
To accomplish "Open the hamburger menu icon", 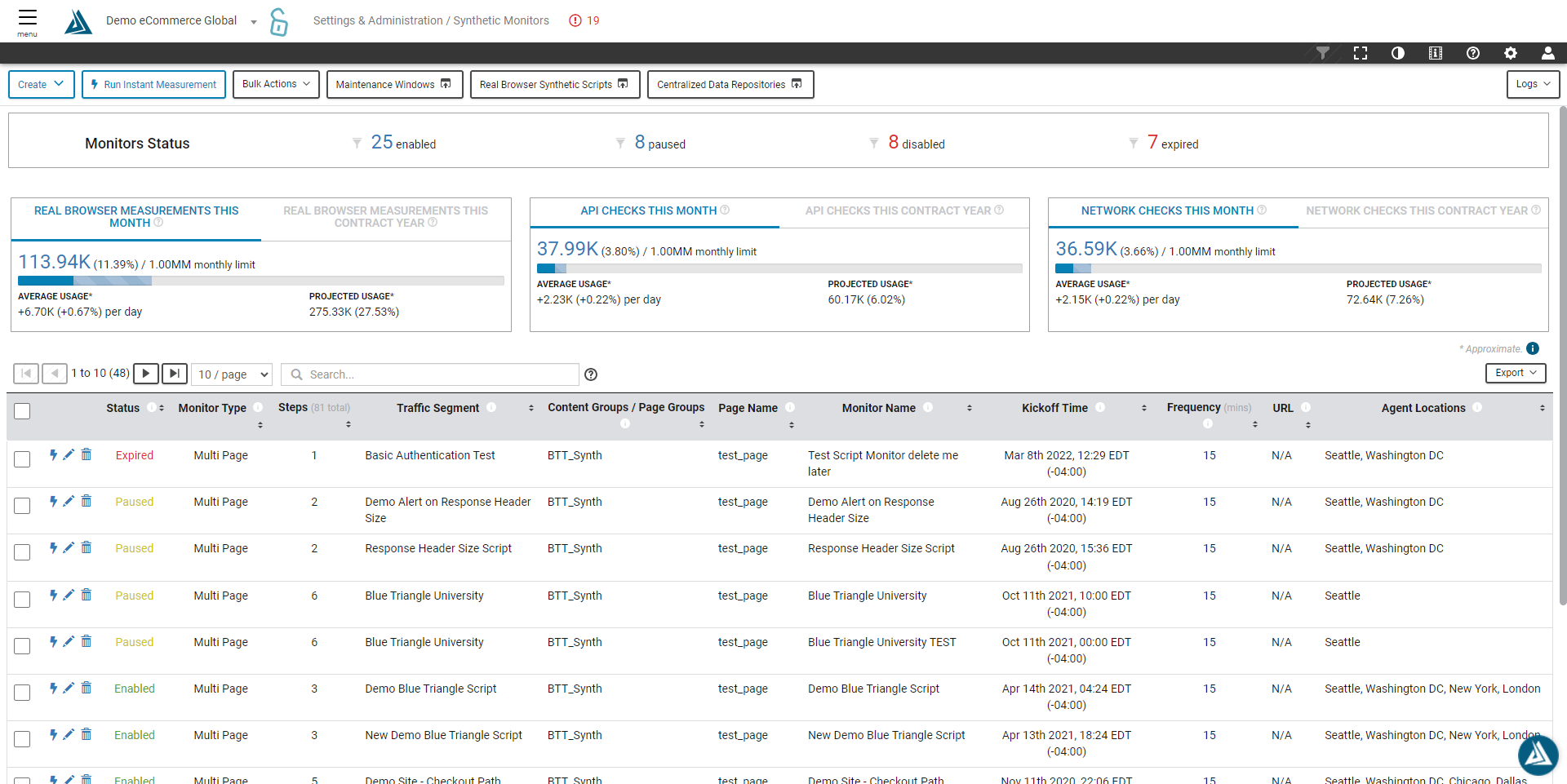I will point(28,20).
